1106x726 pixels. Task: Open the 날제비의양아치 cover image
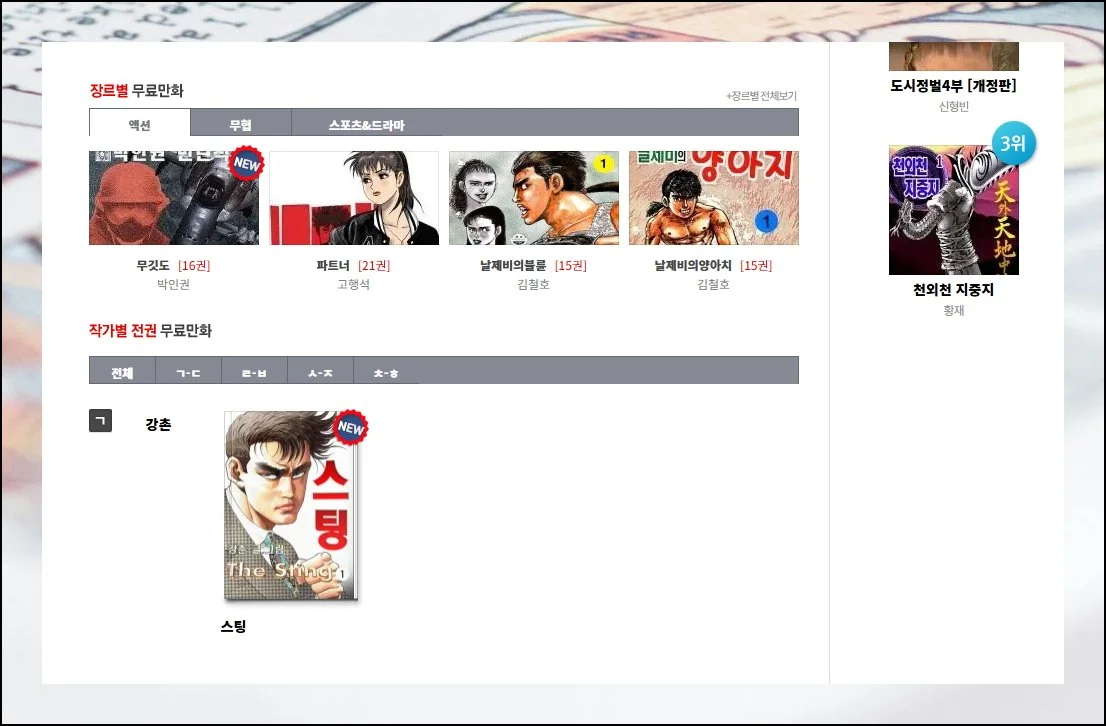coord(713,198)
